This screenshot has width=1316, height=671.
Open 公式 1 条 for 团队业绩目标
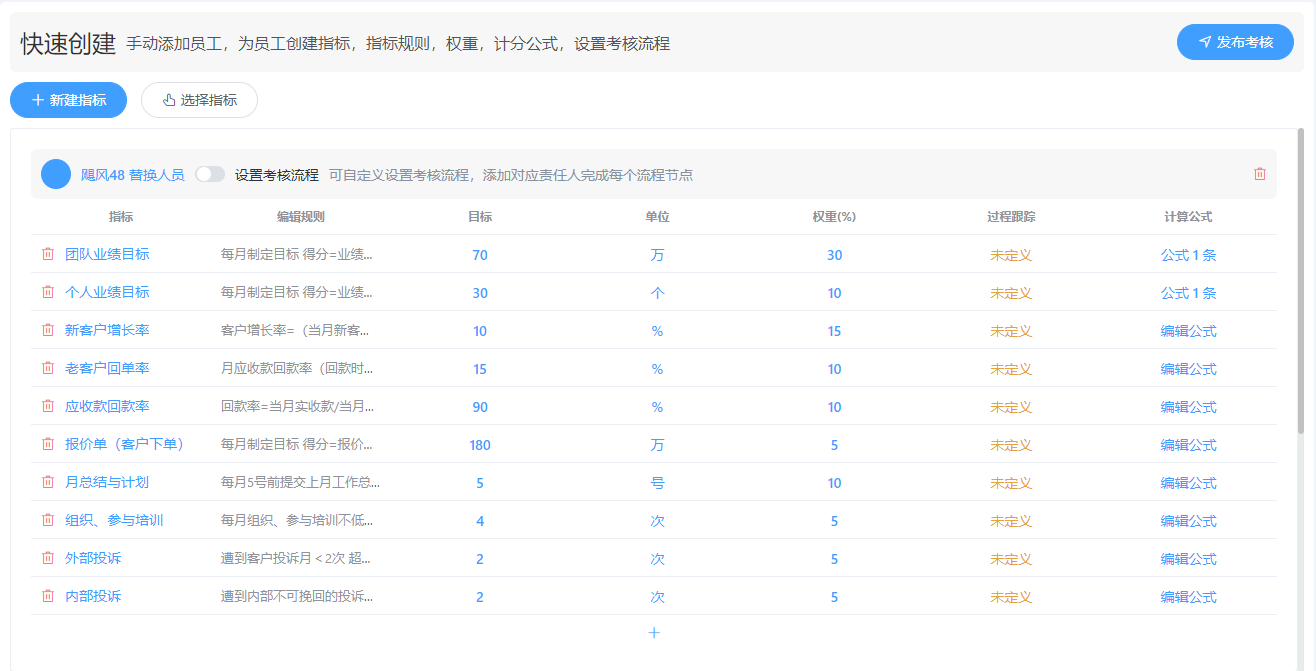click(x=1188, y=255)
